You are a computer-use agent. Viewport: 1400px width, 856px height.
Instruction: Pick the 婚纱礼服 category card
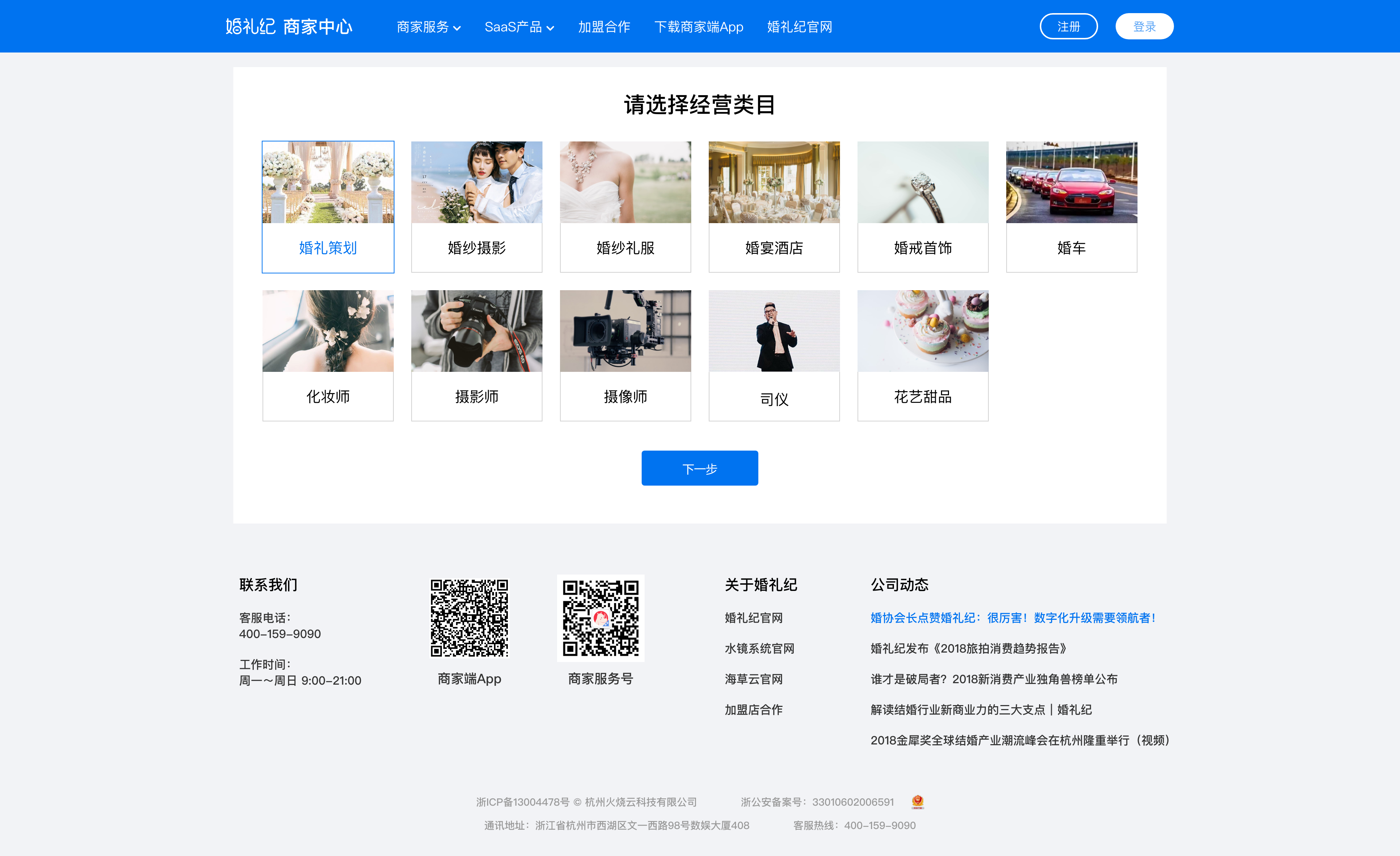tap(625, 207)
